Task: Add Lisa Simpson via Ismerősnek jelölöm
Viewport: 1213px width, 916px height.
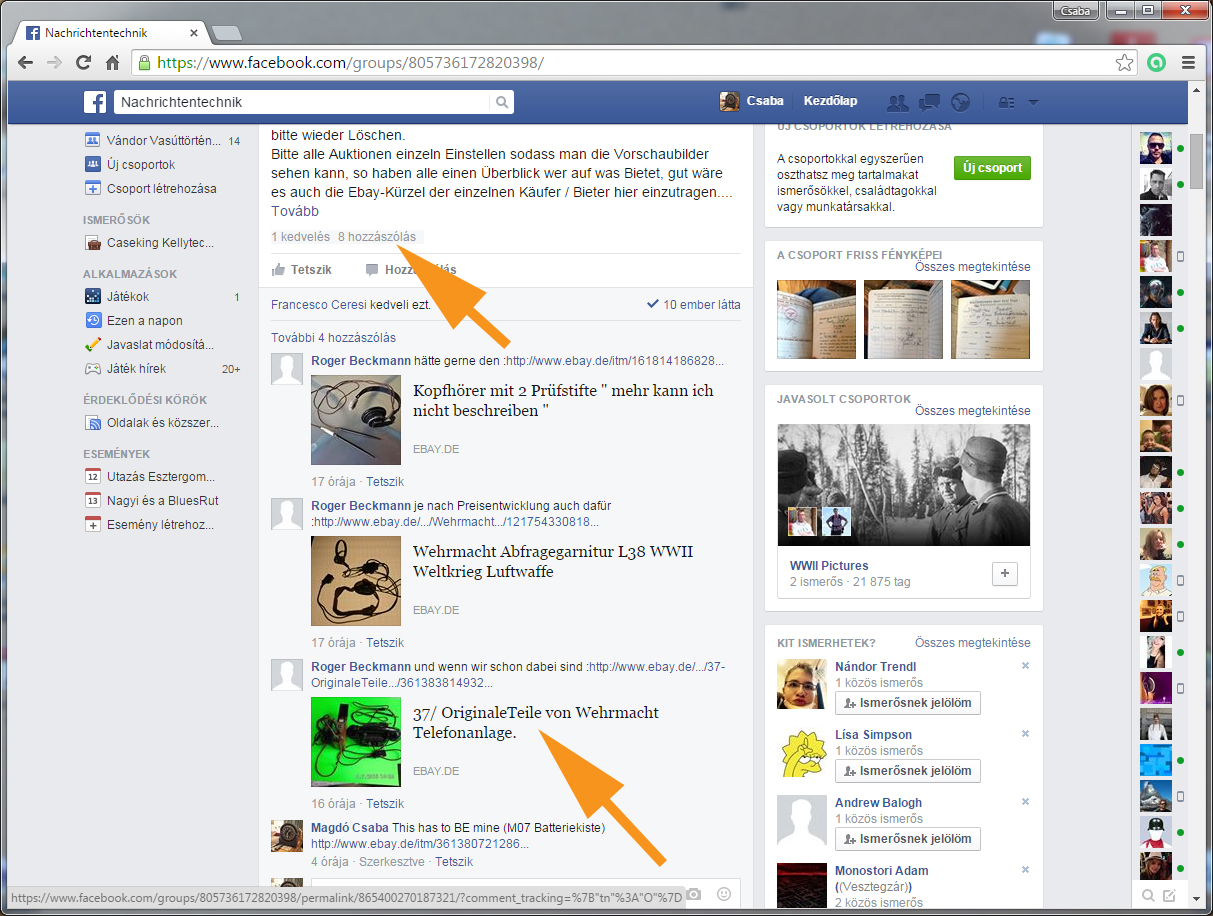Action: point(908,771)
